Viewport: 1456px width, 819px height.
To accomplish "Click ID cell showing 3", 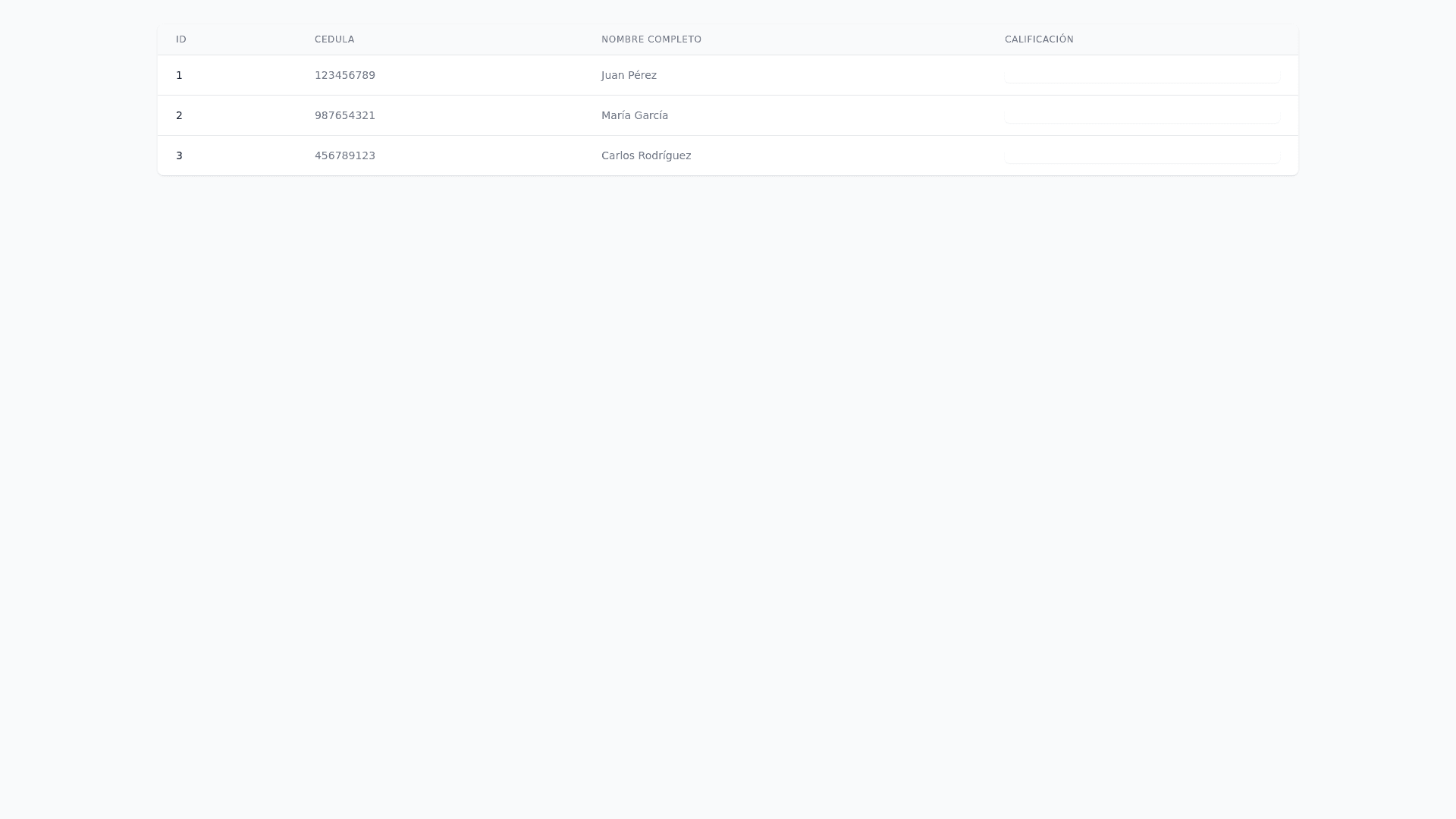I will (179, 155).
